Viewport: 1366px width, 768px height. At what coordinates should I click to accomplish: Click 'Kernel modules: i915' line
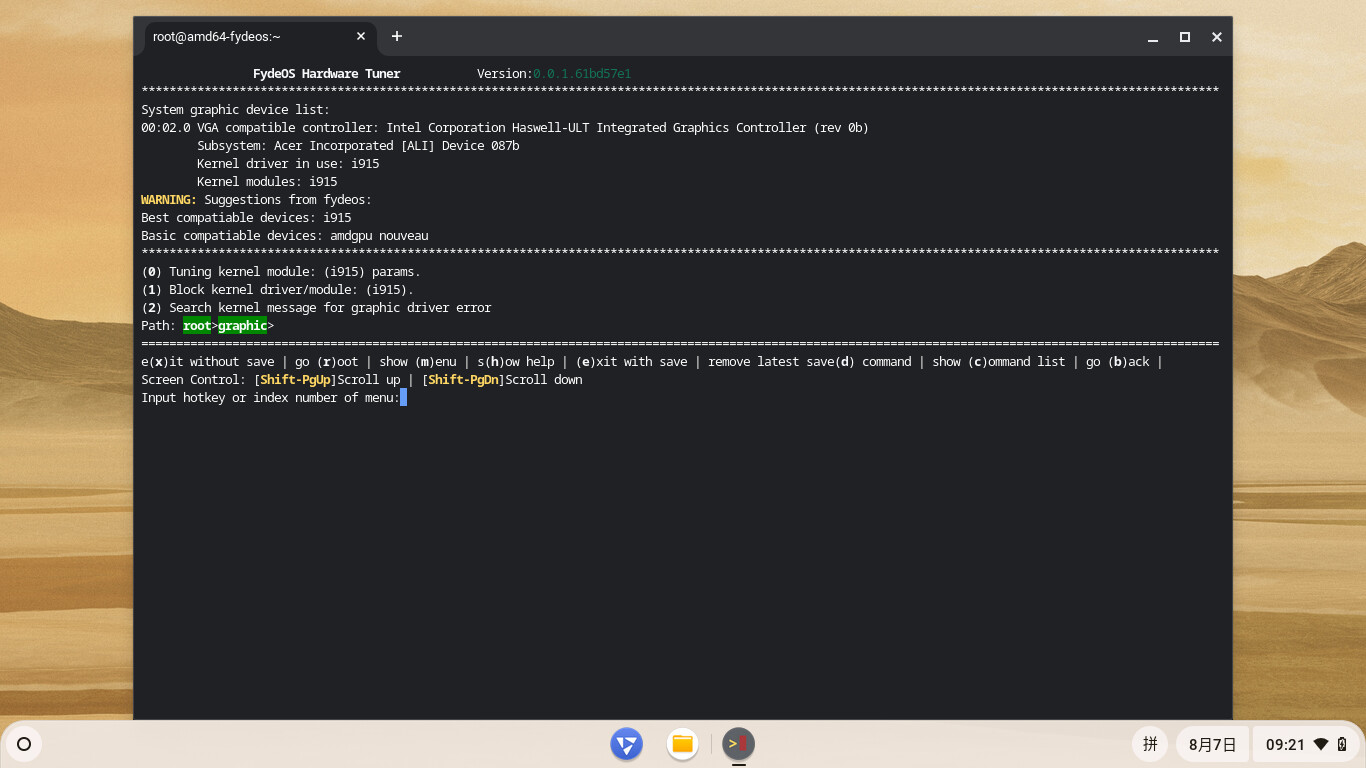(267, 182)
